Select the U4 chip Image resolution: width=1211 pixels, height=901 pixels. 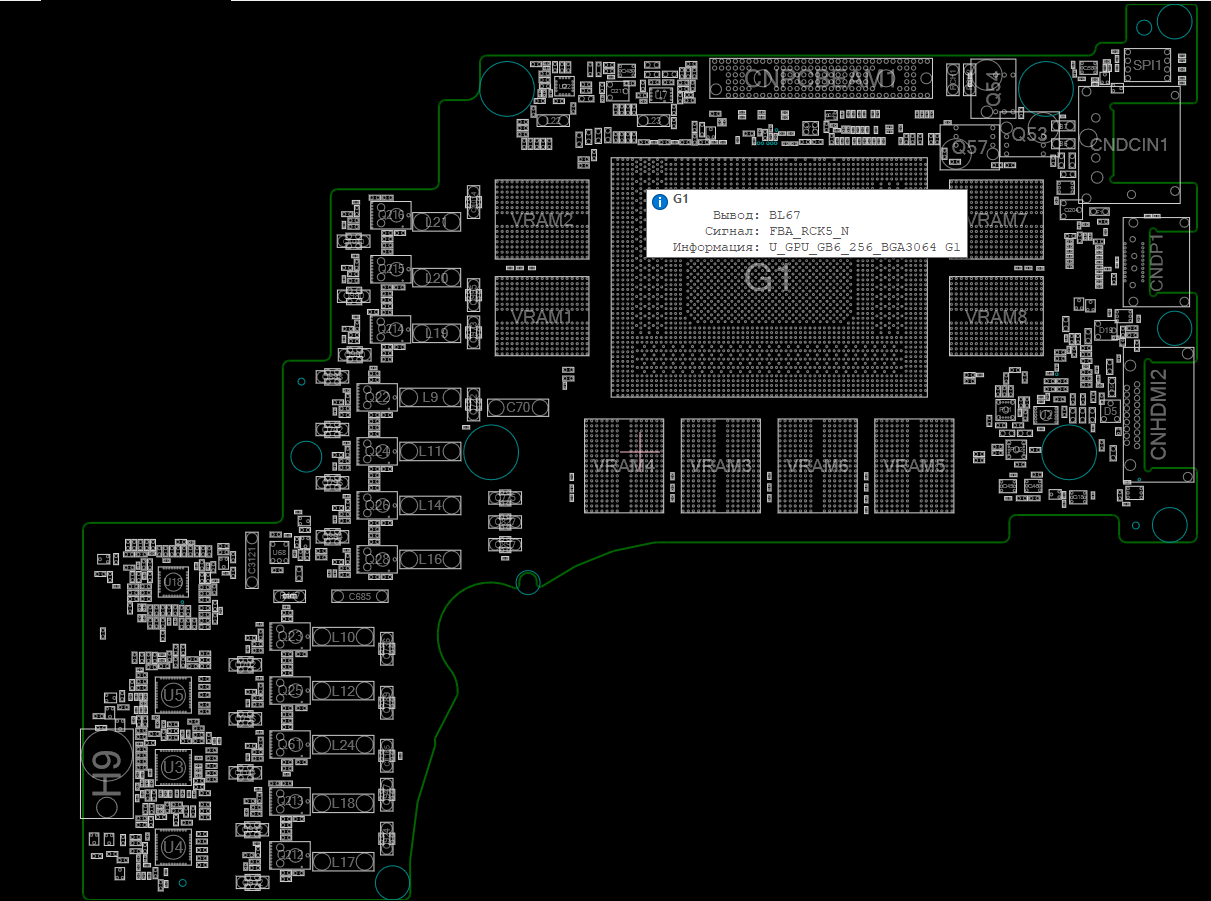[174, 846]
